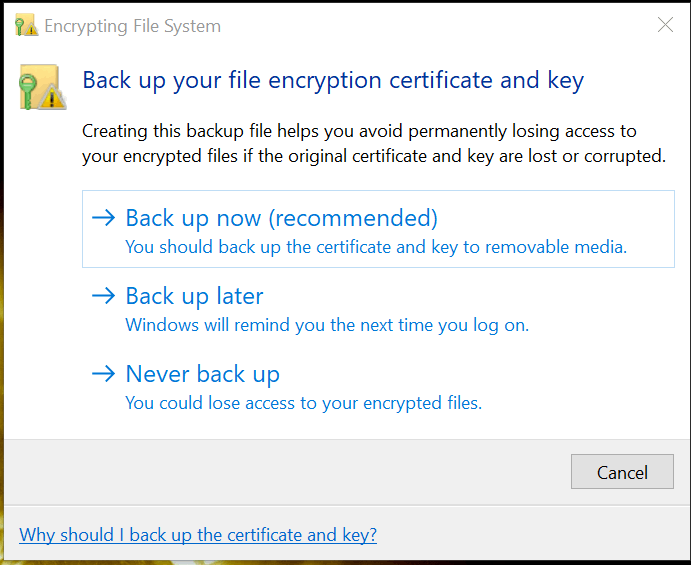Click the small key icon in title bar
Image resolution: width=691 pixels, height=565 pixels.
coord(25,26)
